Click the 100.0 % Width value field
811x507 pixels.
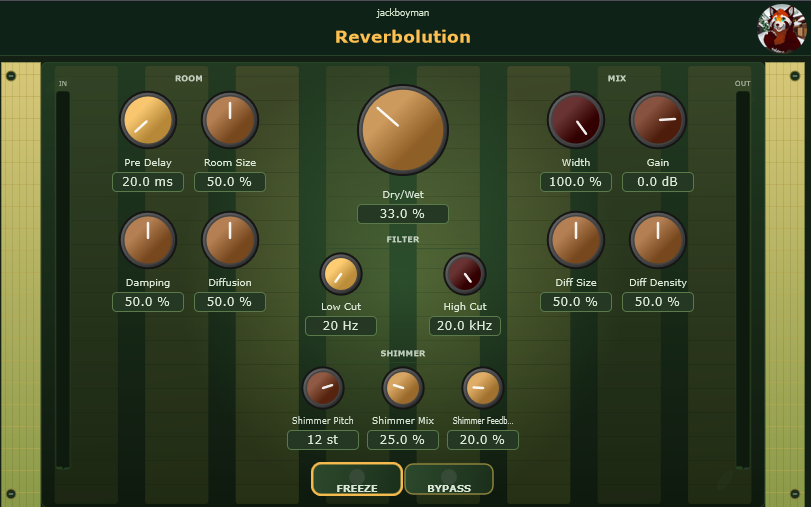(576, 182)
